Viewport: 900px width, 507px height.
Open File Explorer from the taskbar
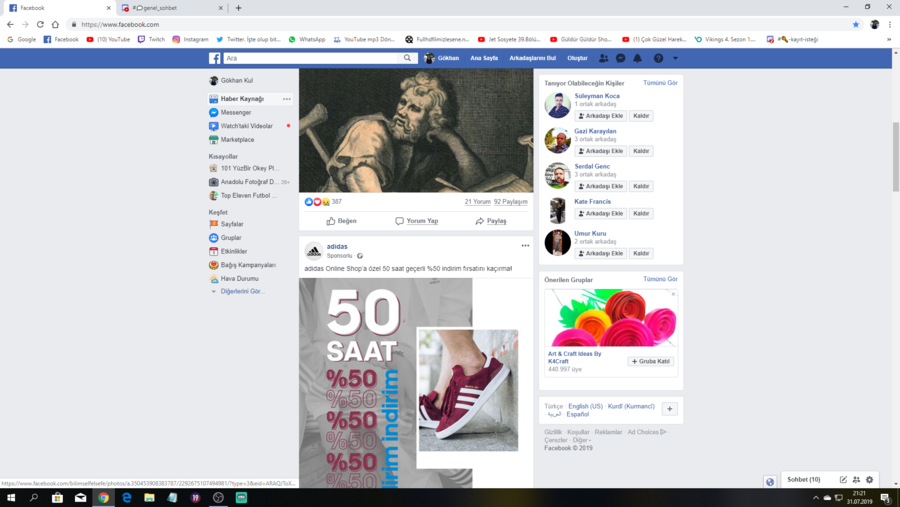click(x=149, y=498)
